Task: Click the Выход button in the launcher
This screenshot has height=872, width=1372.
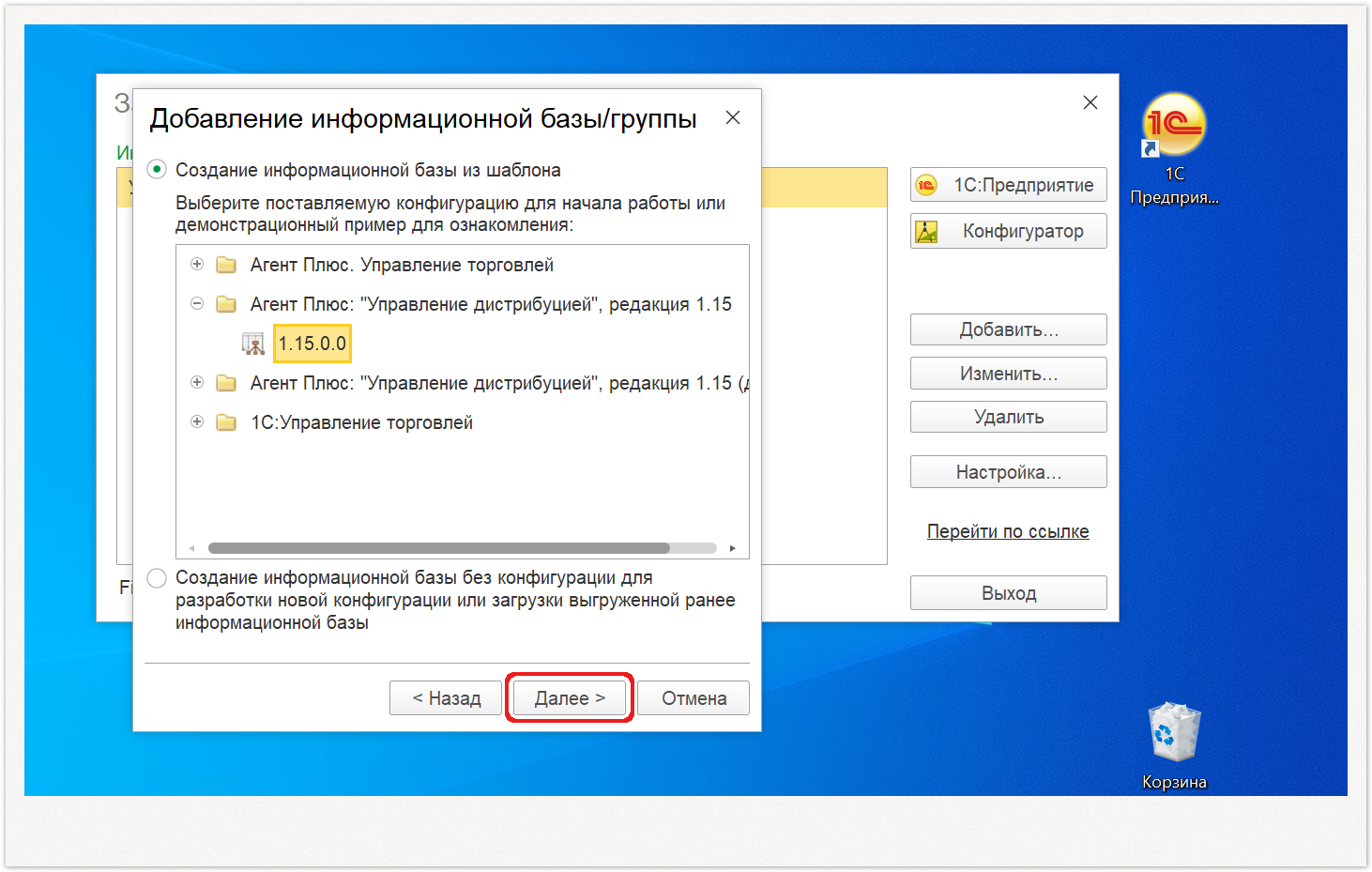Action: pos(1009,593)
